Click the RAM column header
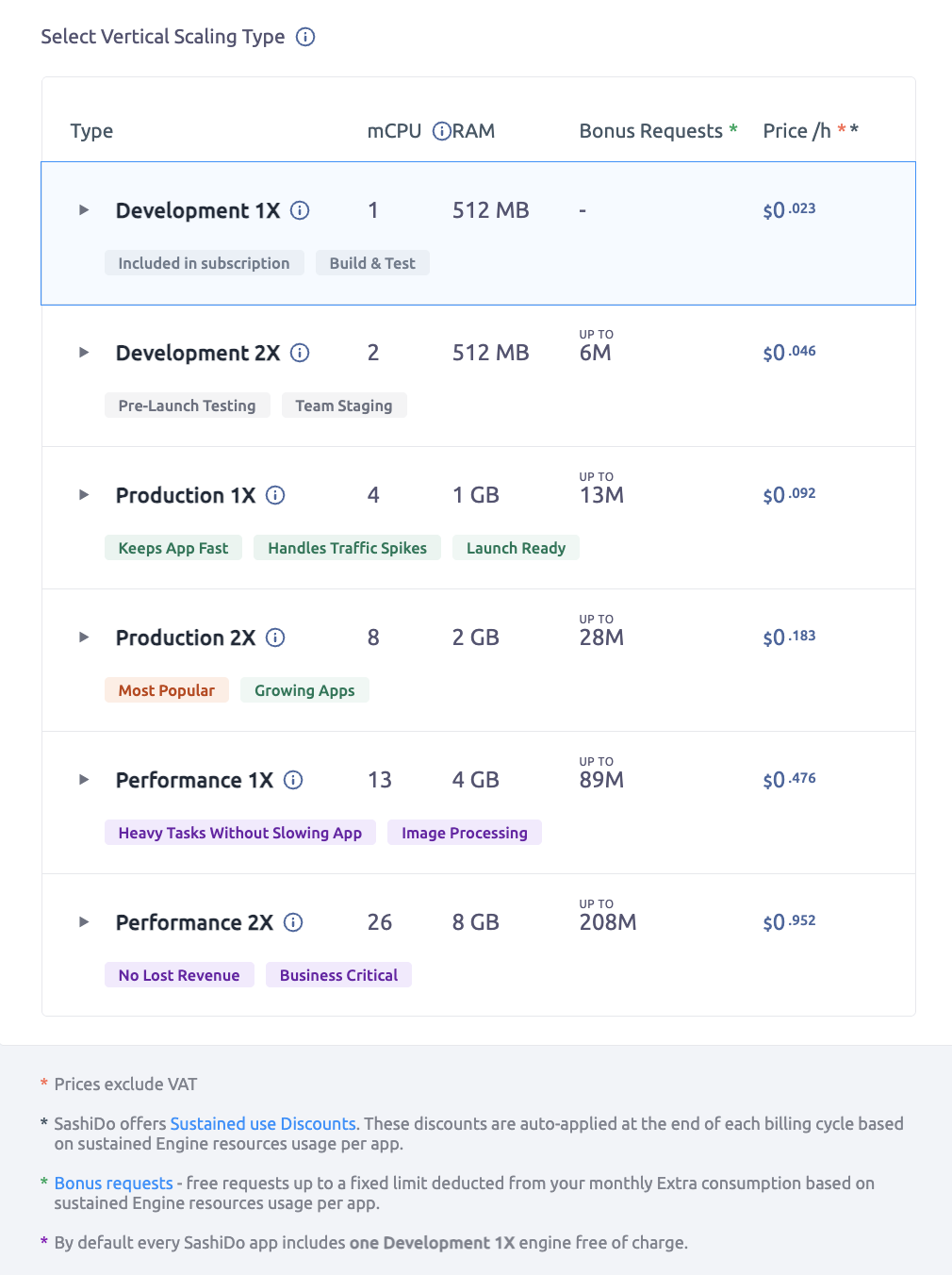The width and height of the screenshot is (952, 1275). (x=474, y=131)
